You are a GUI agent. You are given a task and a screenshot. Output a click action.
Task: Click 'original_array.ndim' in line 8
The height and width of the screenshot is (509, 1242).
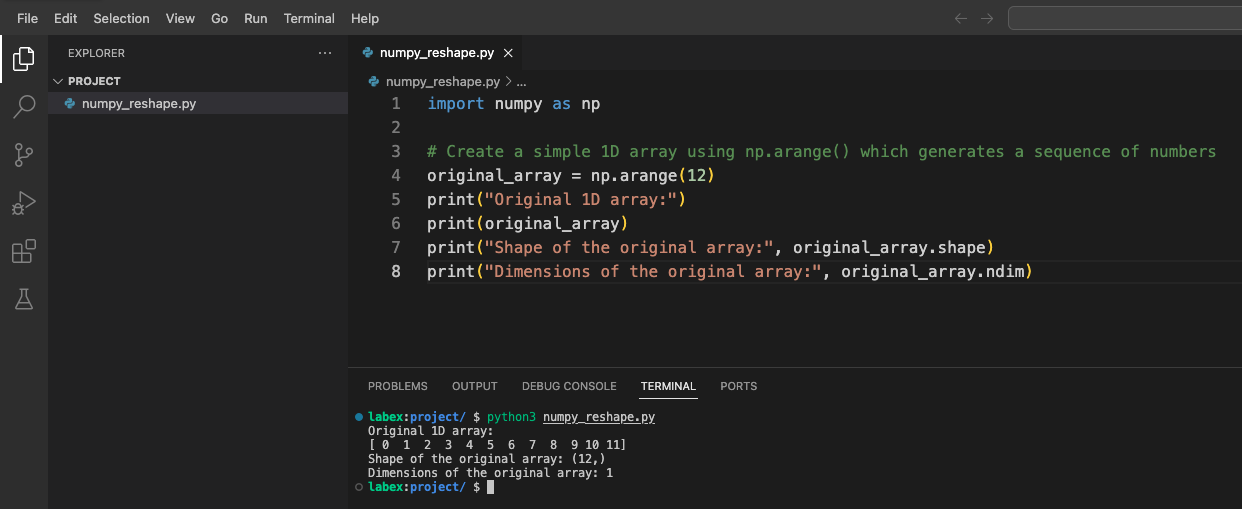(x=931, y=271)
